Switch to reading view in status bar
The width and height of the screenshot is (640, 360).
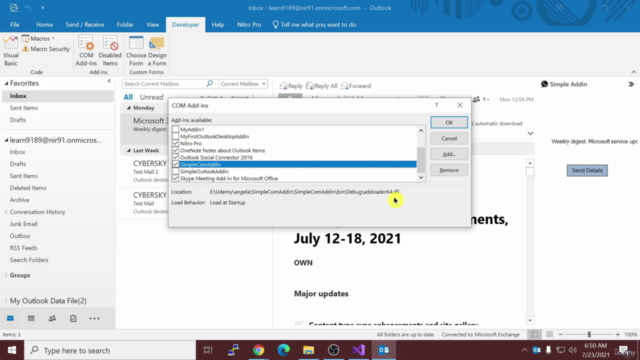549,334
